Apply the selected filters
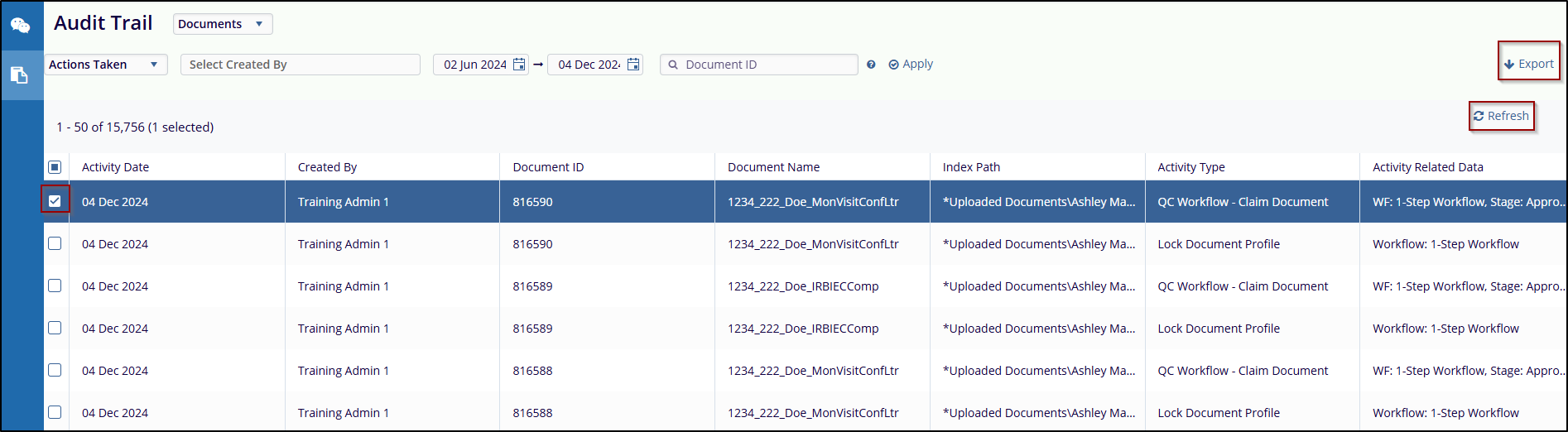Viewport: 1568px width, 432px height. pos(911,64)
